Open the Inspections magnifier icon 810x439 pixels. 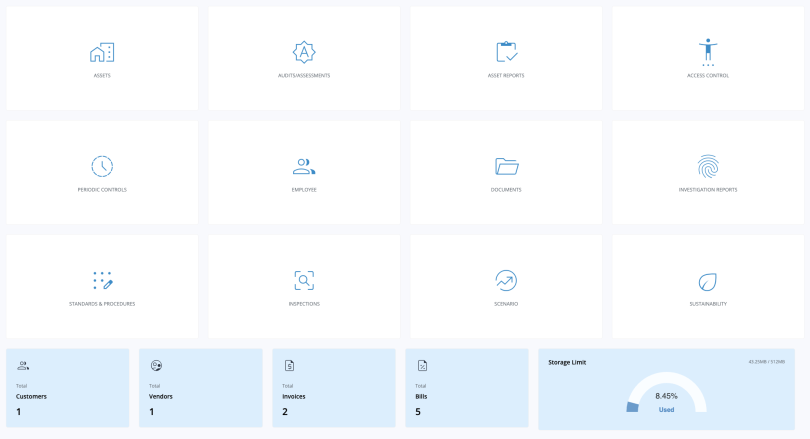304,280
